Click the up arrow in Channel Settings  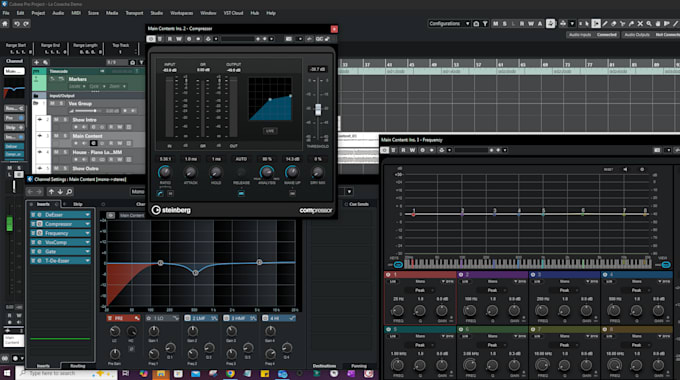(x=51, y=192)
